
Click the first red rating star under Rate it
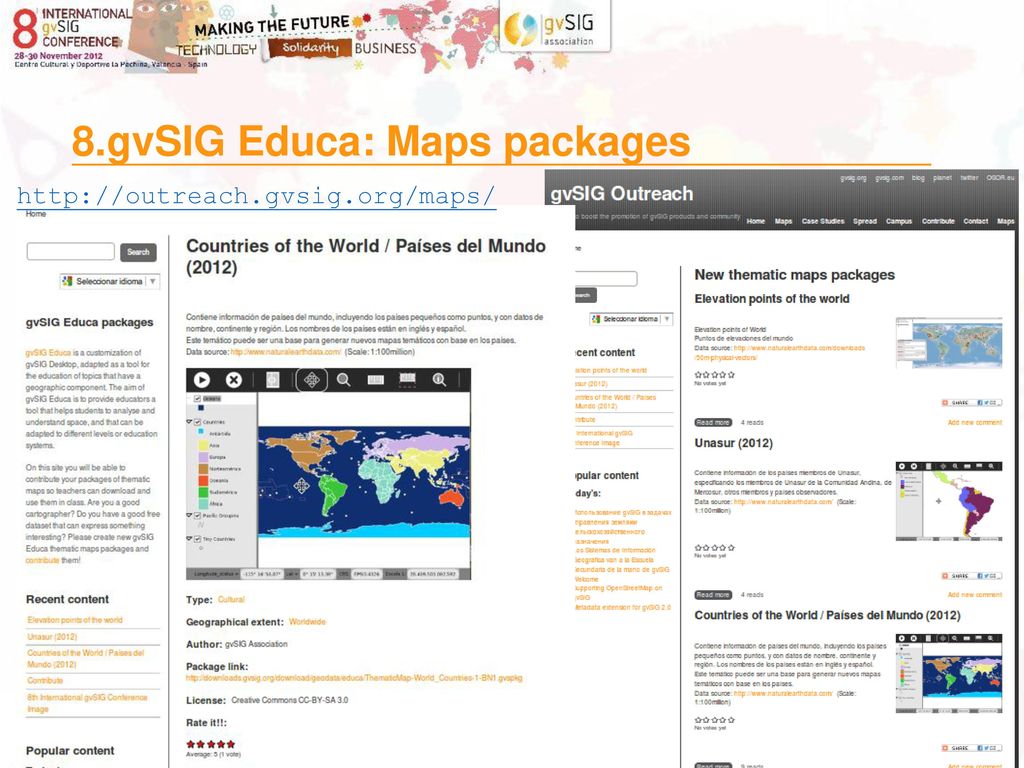tap(191, 744)
